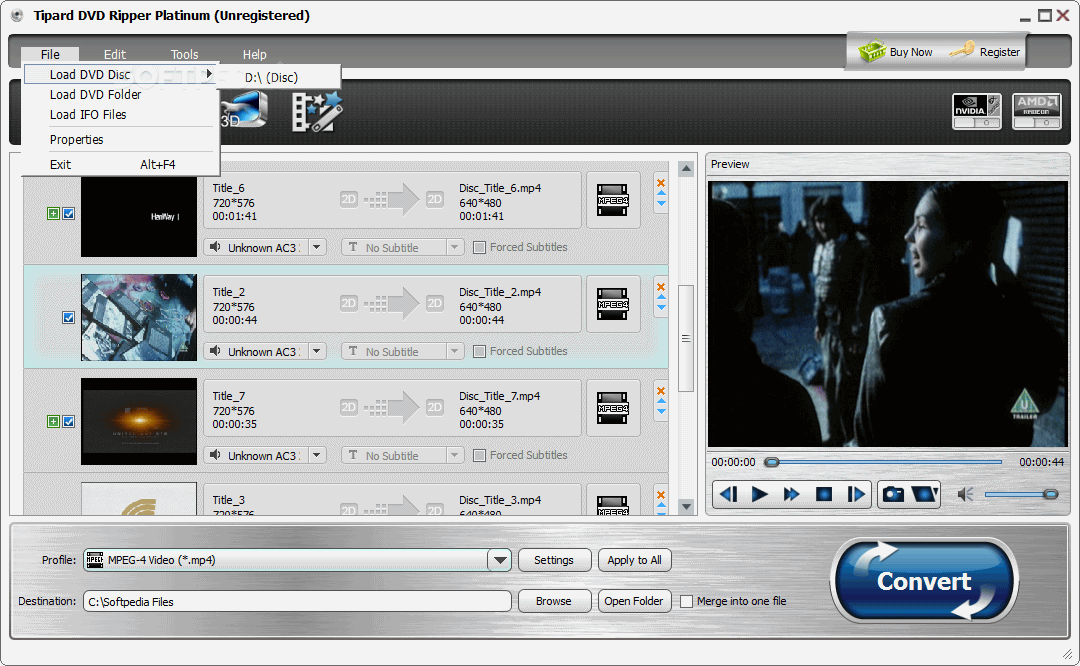The width and height of the screenshot is (1080, 666).
Task: Open Title_2 audio track dropdown
Action: [x=317, y=351]
